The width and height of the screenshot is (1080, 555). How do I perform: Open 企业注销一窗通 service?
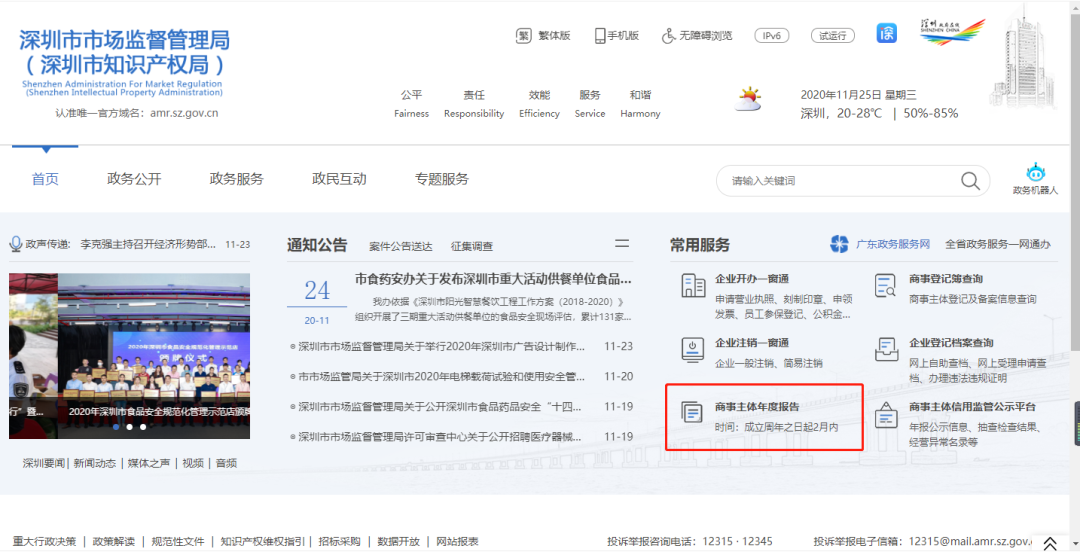pyautogui.click(x=751, y=342)
